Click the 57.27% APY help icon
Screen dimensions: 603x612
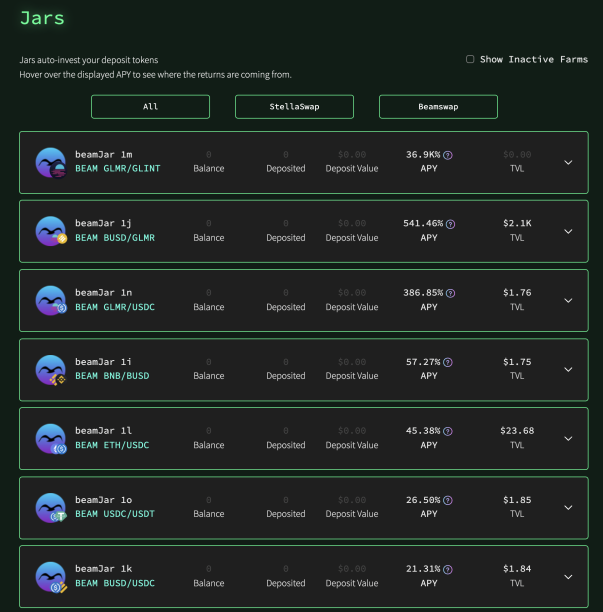pyautogui.click(x=448, y=363)
